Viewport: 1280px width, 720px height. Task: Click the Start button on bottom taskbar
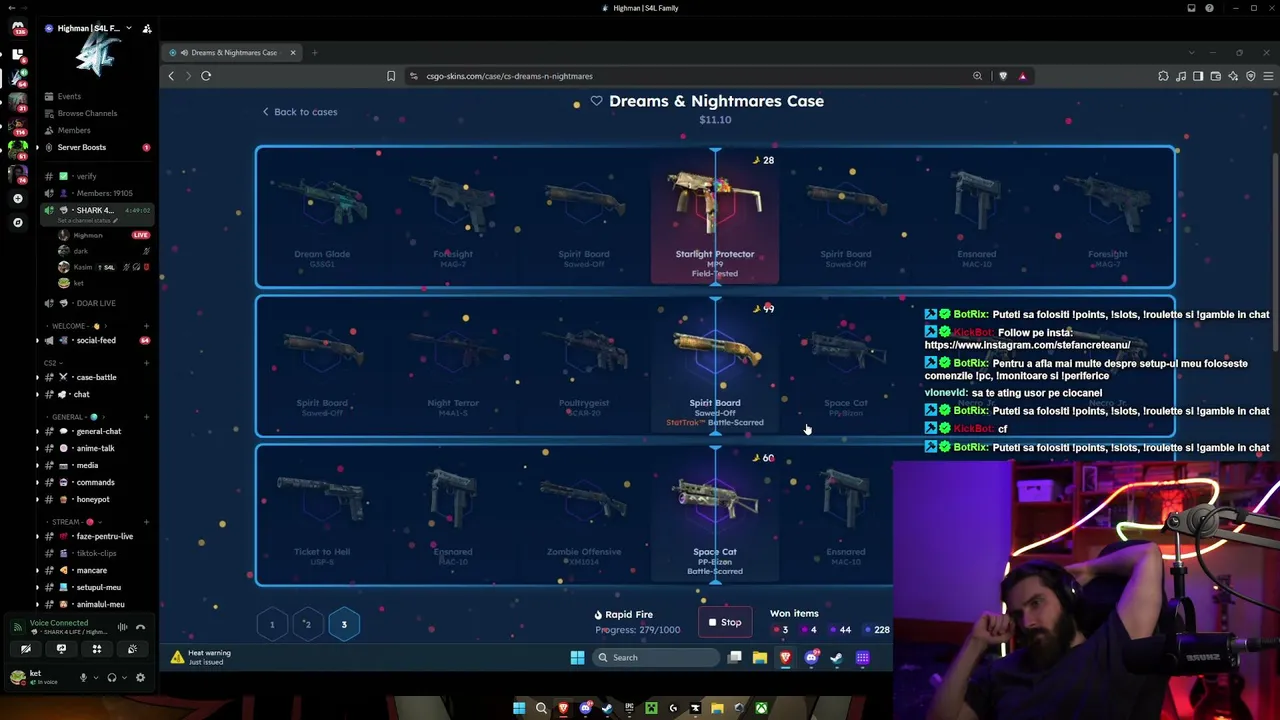(x=518, y=708)
